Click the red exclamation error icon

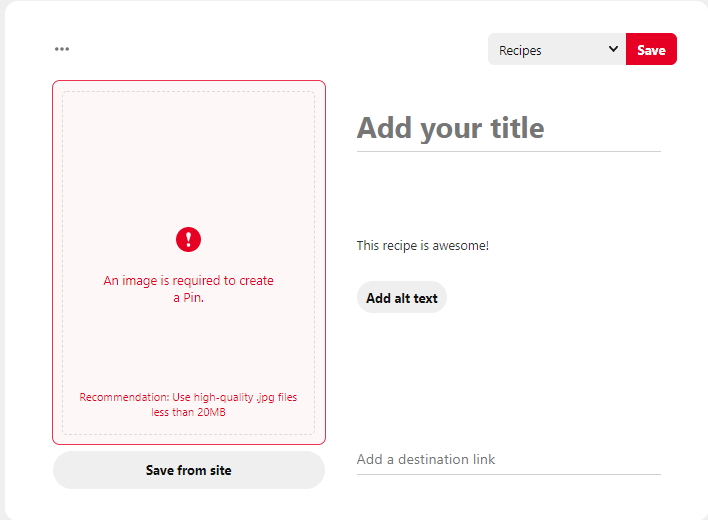[188, 239]
